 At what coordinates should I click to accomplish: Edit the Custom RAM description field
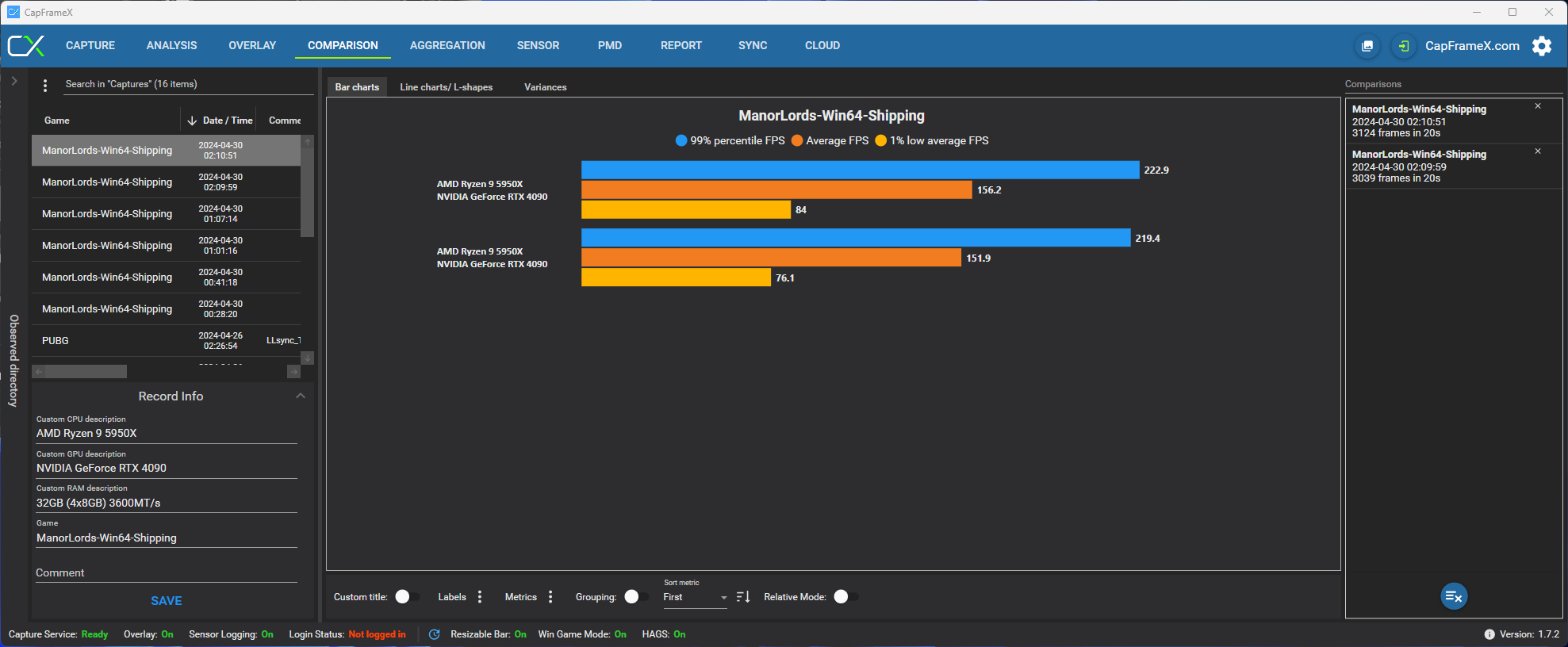[x=167, y=503]
